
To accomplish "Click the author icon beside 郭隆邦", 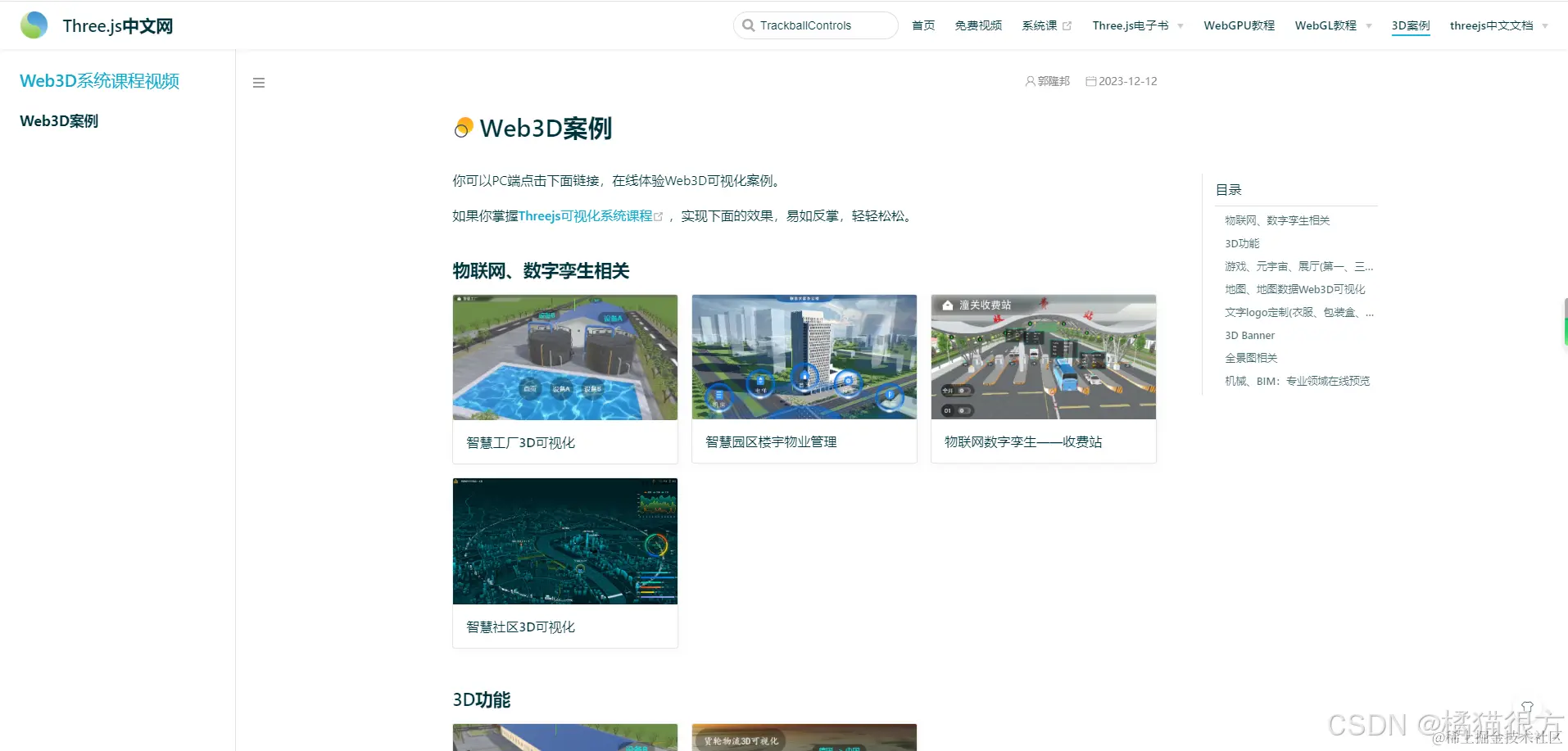I will [x=1030, y=81].
